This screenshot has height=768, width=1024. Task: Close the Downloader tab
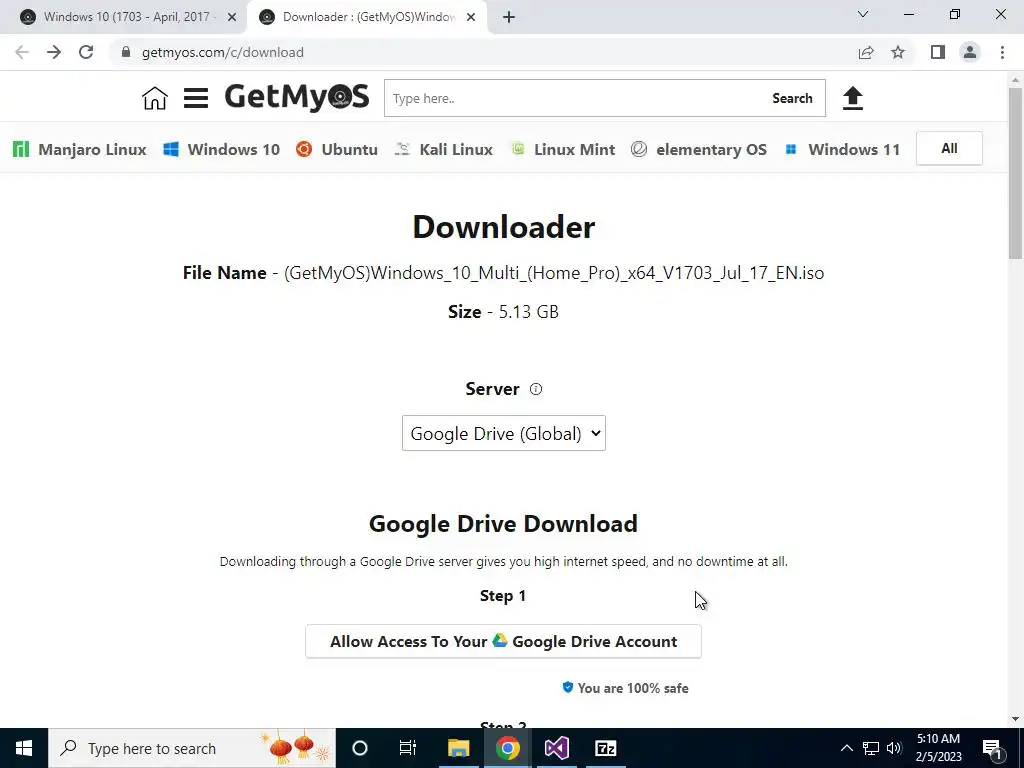click(x=471, y=18)
